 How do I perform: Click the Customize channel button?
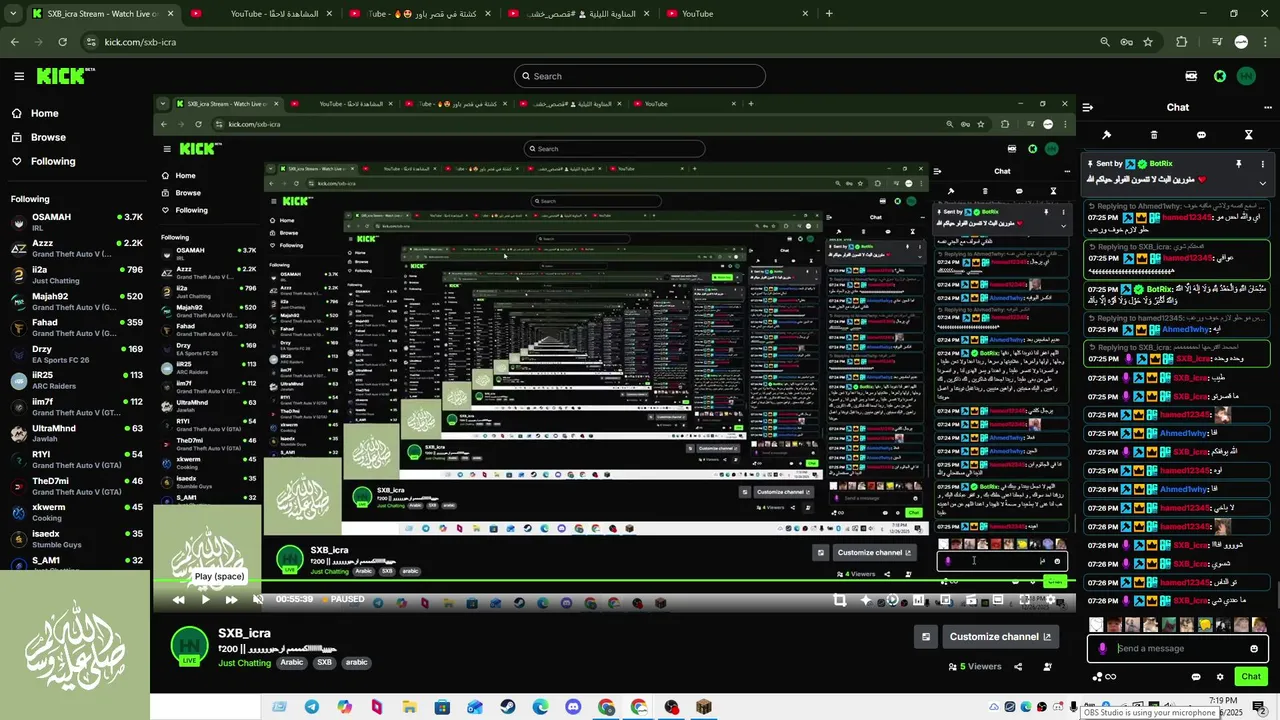point(1000,636)
